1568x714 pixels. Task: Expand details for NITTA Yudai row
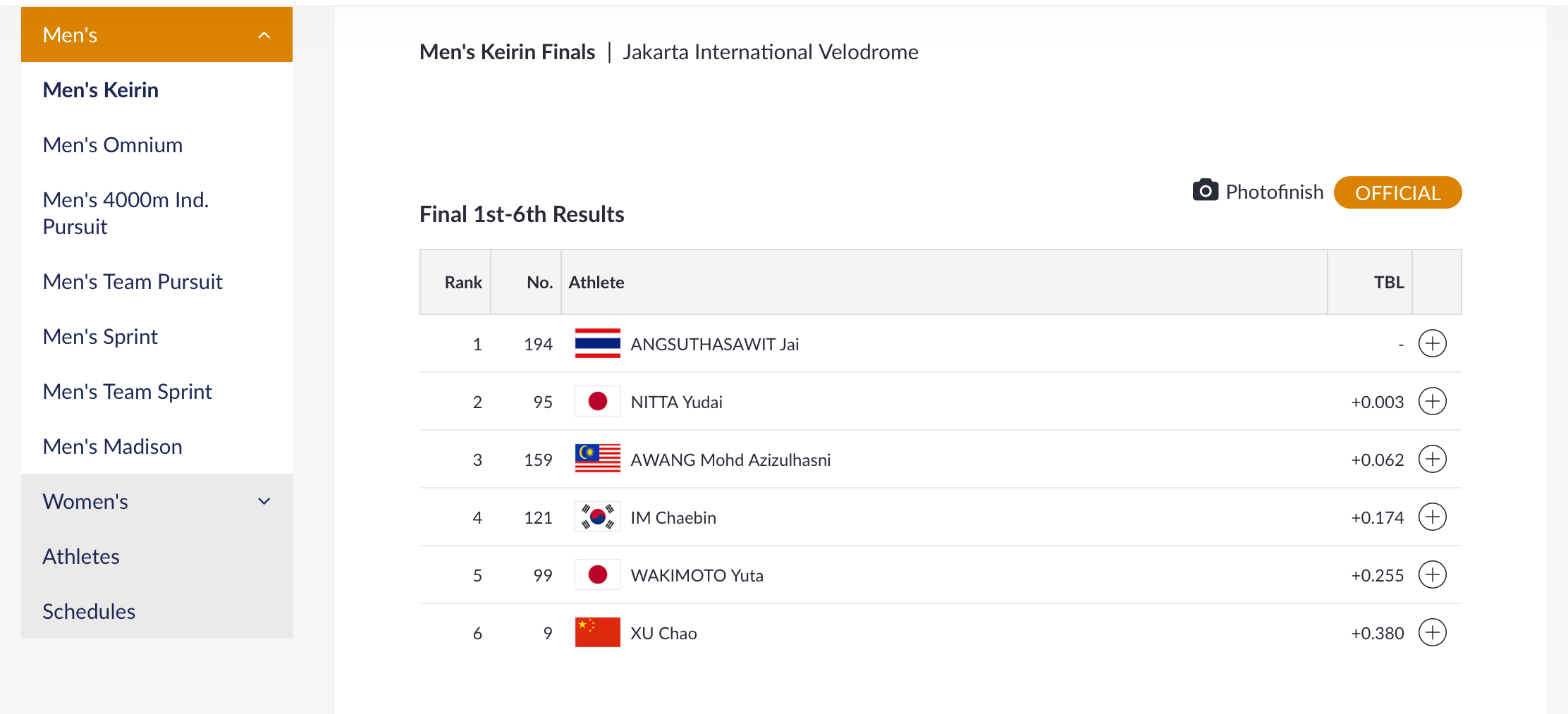1432,401
